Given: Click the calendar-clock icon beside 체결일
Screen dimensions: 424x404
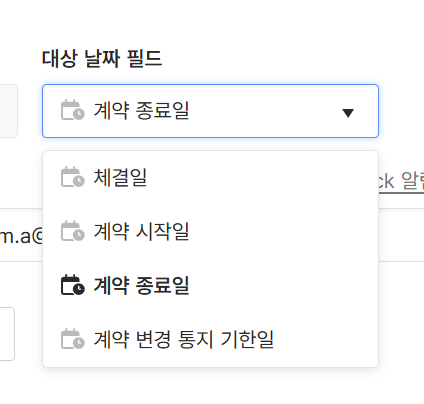Looking at the screenshot, I should pos(73,177).
